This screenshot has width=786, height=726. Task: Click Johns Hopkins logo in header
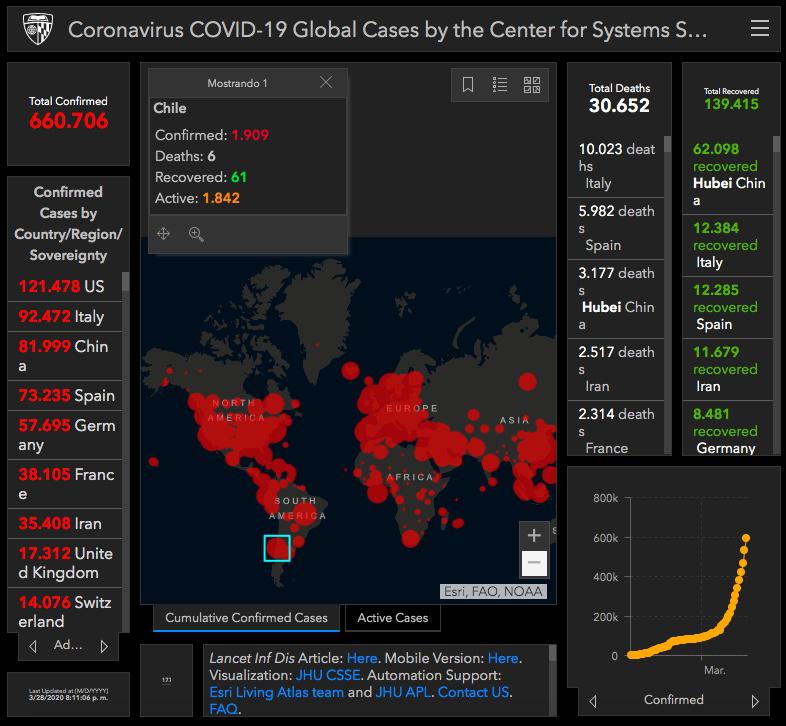(x=37, y=29)
